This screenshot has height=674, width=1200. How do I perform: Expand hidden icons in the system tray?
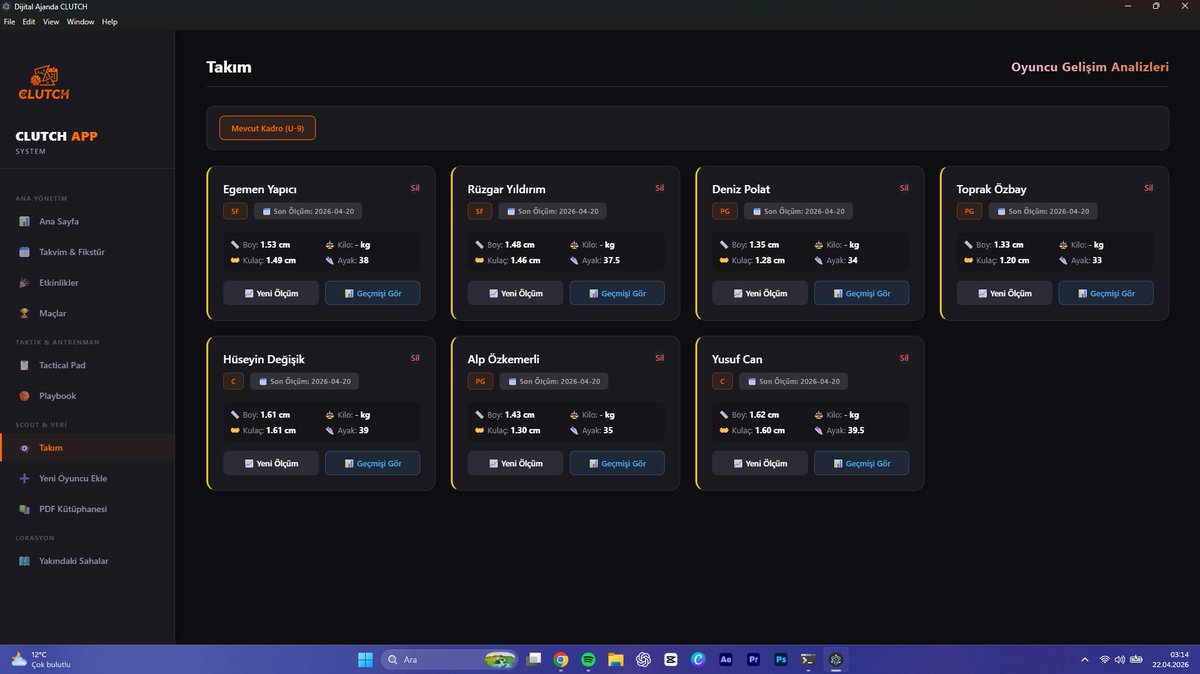(x=1084, y=660)
